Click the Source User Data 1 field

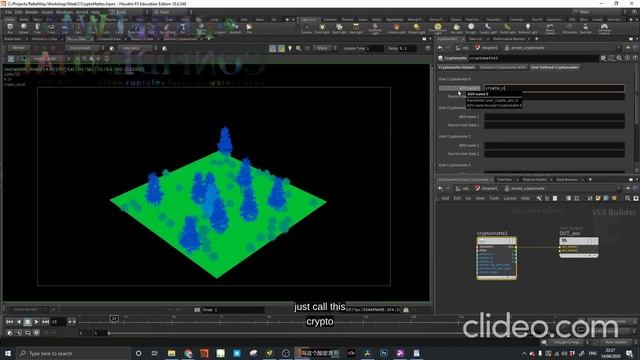554,125
